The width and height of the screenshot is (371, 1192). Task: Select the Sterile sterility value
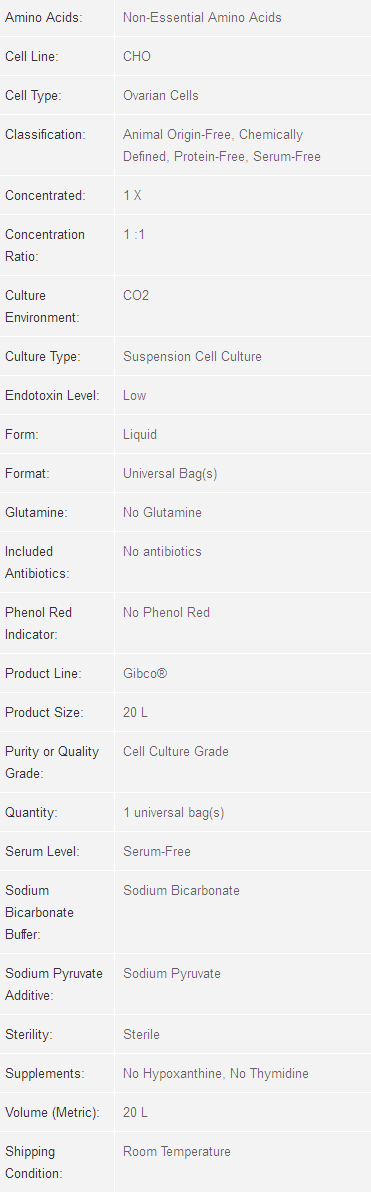(x=141, y=1035)
